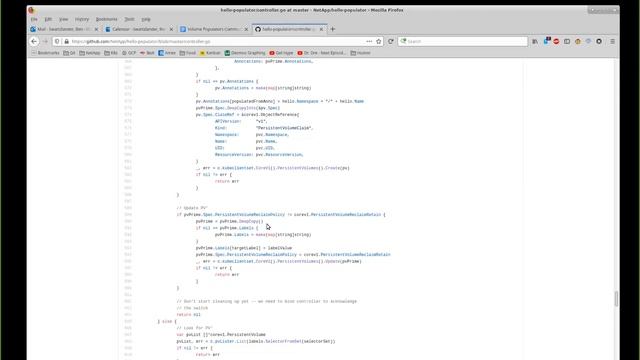Open the Library toolbar icon

535,41
